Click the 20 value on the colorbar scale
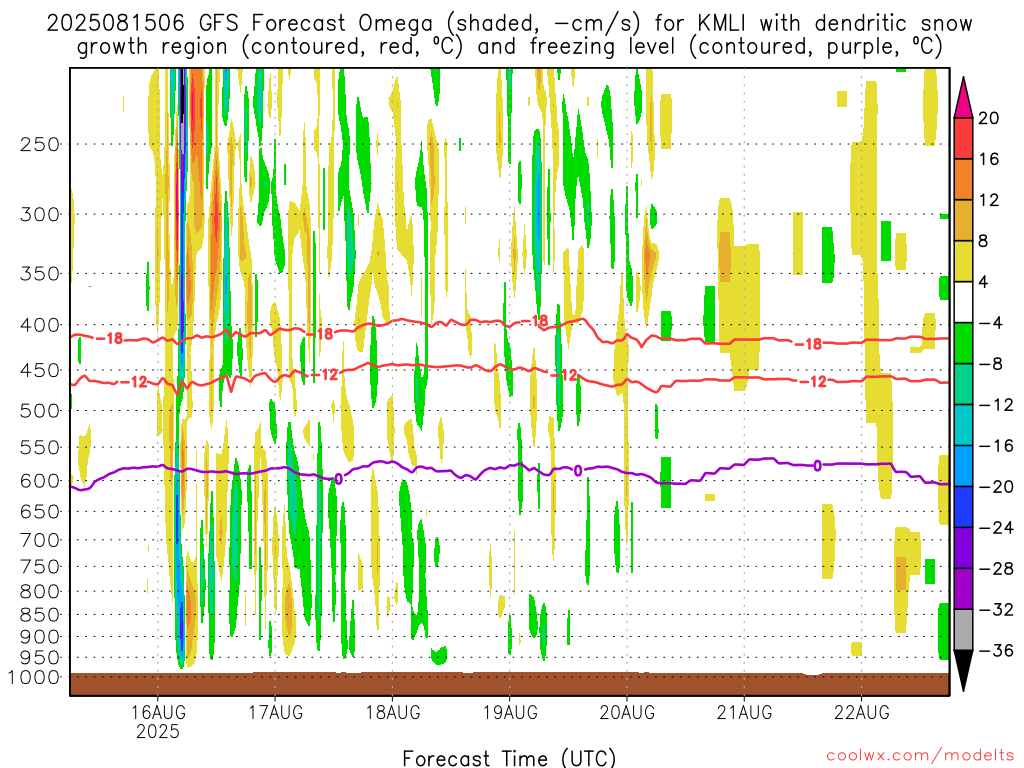The width and height of the screenshot is (1024, 768). coord(989,118)
